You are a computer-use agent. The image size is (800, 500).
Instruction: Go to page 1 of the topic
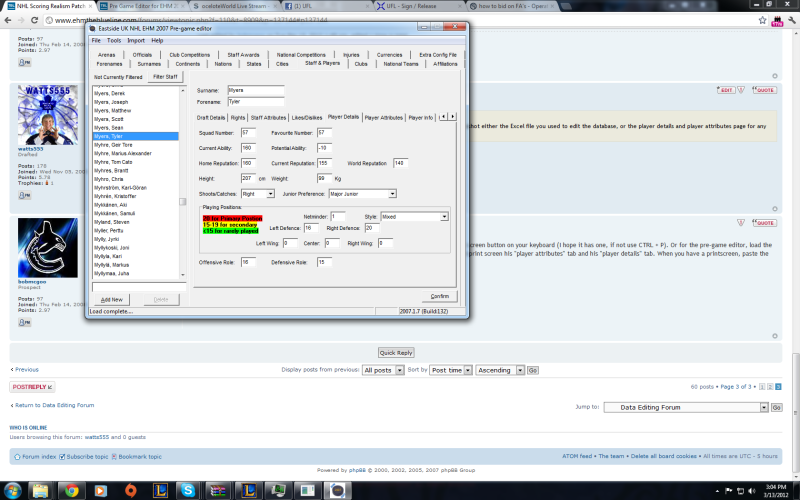762,387
